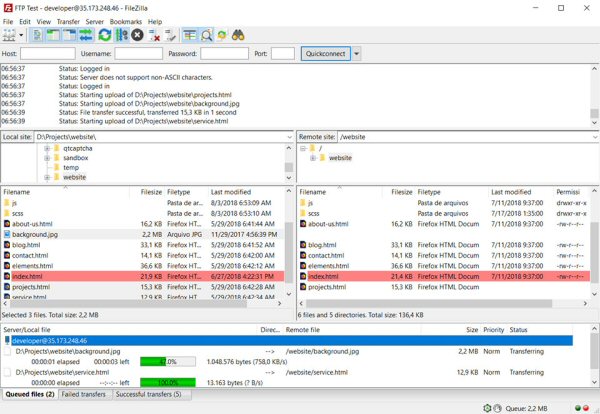Image resolution: width=600 pixels, height=414 pixels.
Task: Focus the Password input field
Action: click(224, 54)
